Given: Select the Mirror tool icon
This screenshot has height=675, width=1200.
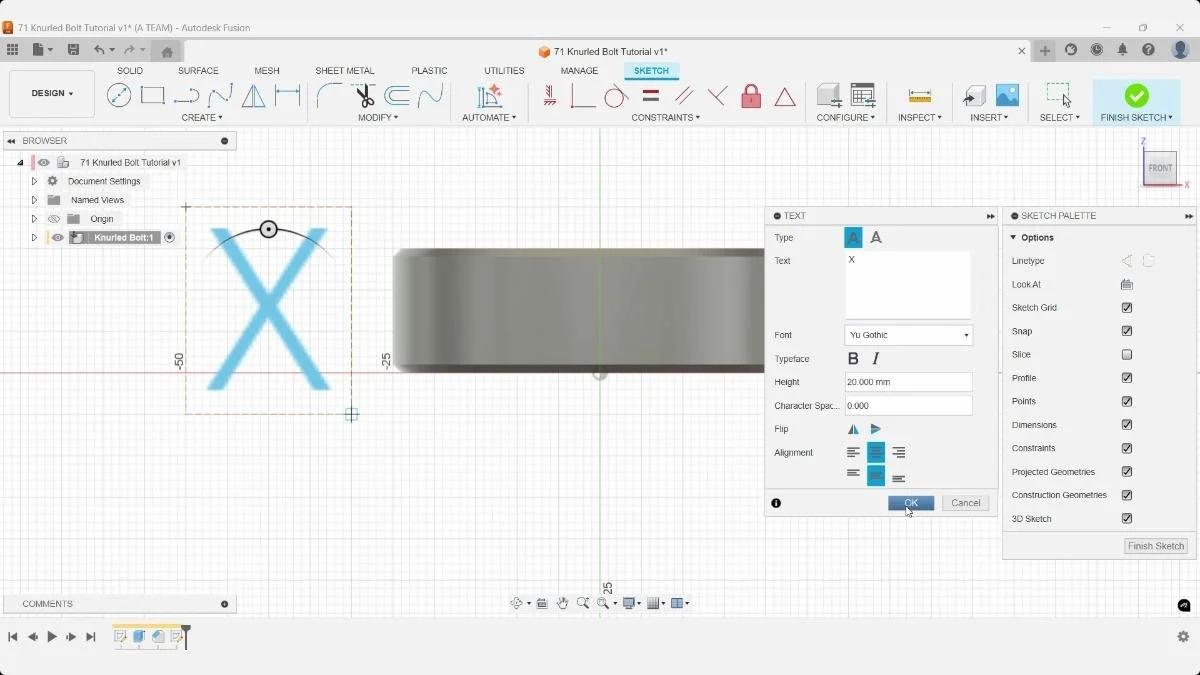Looking at the screenshot, I should pos(254,96).
